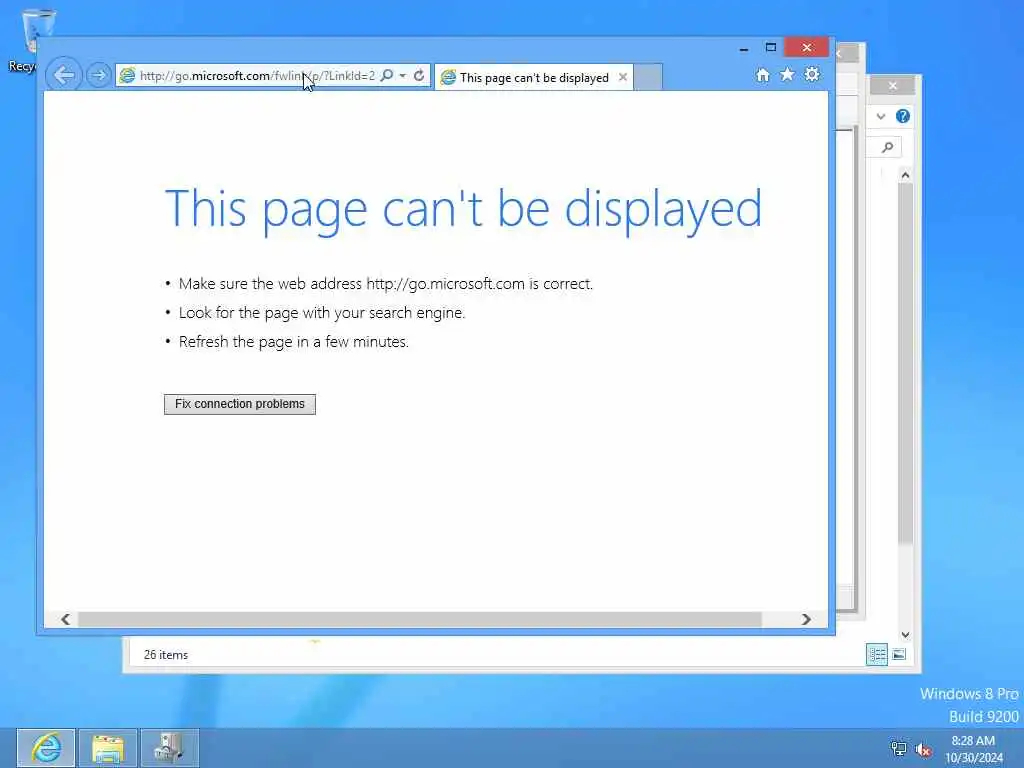Viewport: 1024px width, 768px height.
Task: Maximize the Internet Explorer window
Action: point(771,48)
